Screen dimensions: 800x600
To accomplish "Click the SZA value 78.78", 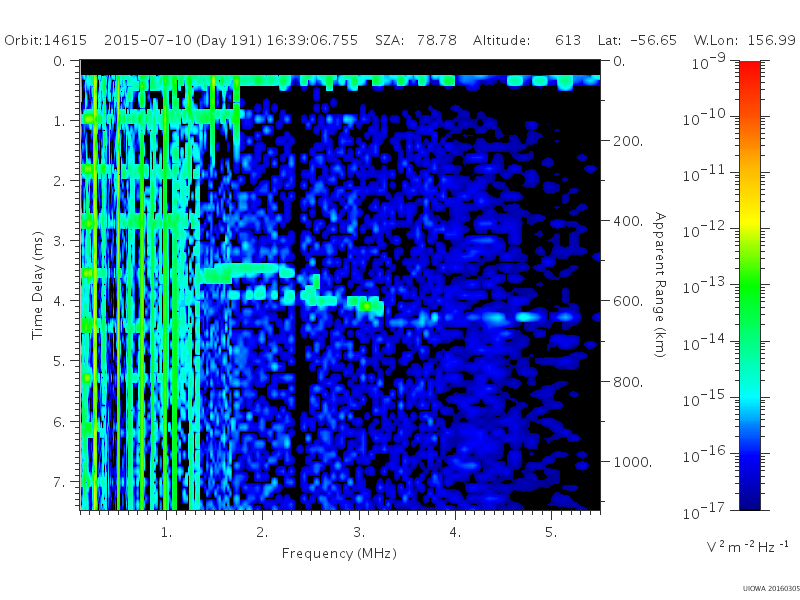I will point(437,40).
